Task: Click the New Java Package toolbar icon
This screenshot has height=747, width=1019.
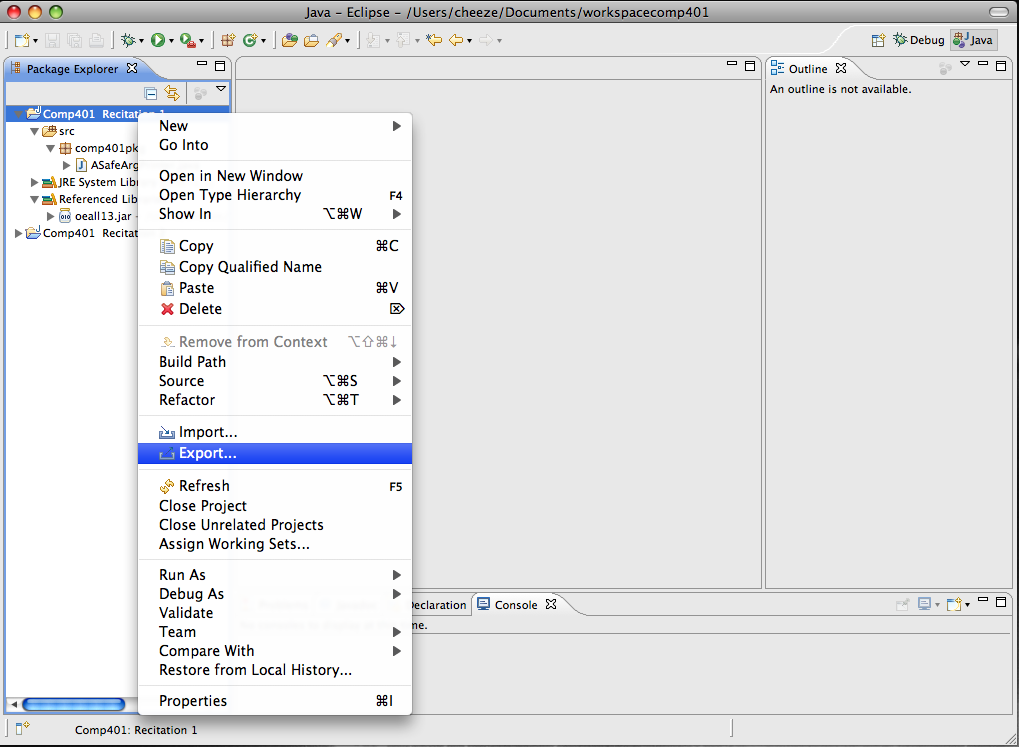Action: [x=227, y=40]
